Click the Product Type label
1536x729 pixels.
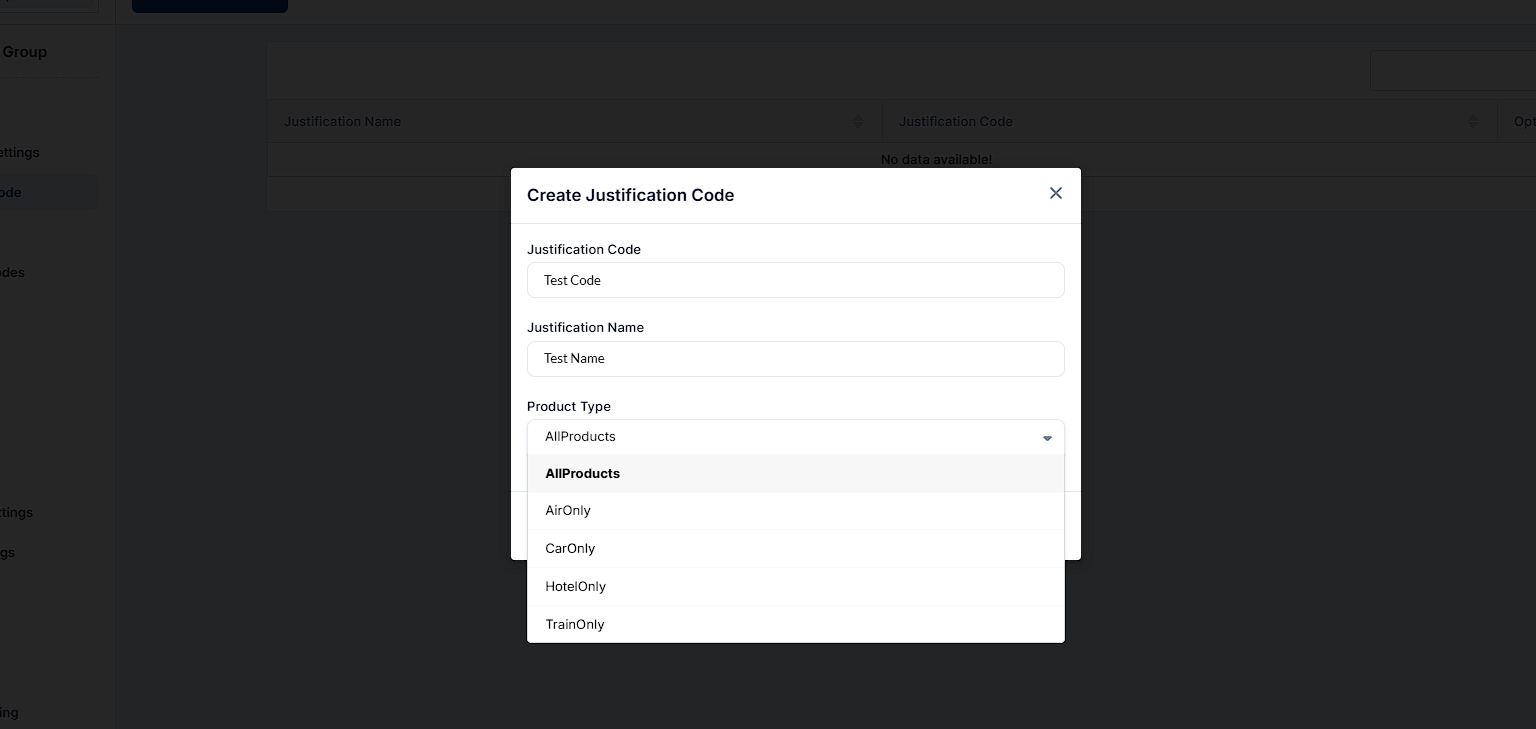568,406
